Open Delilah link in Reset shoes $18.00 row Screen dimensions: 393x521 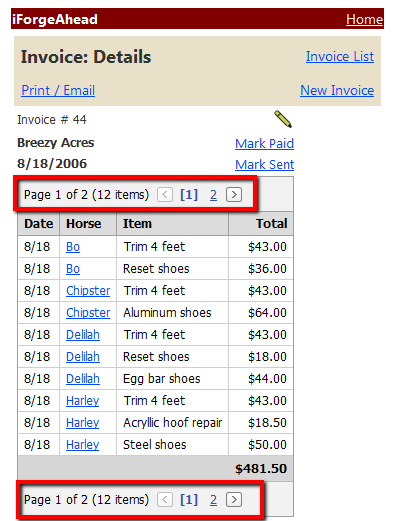click(83, 357)
